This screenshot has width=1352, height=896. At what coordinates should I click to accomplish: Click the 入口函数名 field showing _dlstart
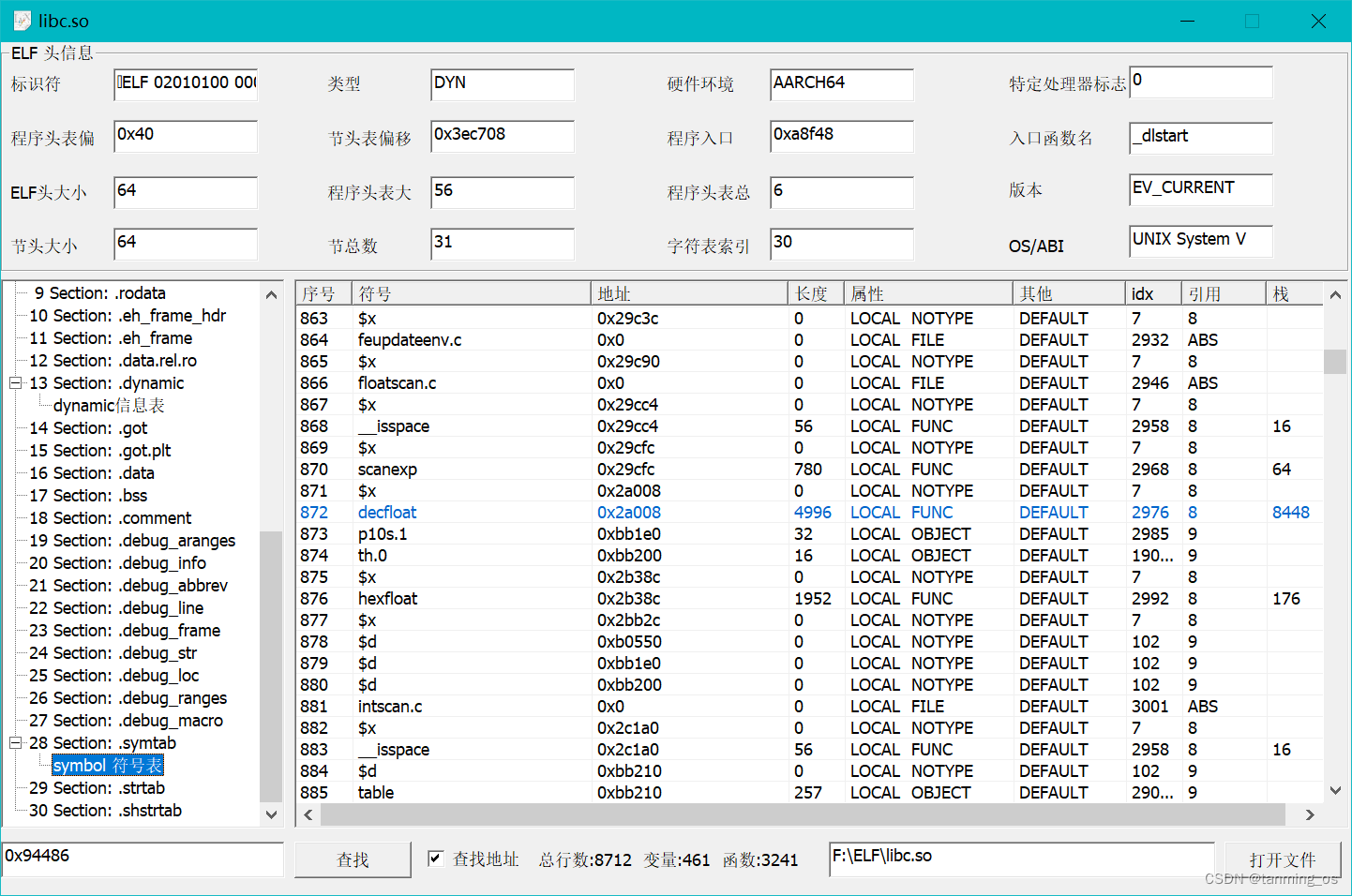[1201, 138]
